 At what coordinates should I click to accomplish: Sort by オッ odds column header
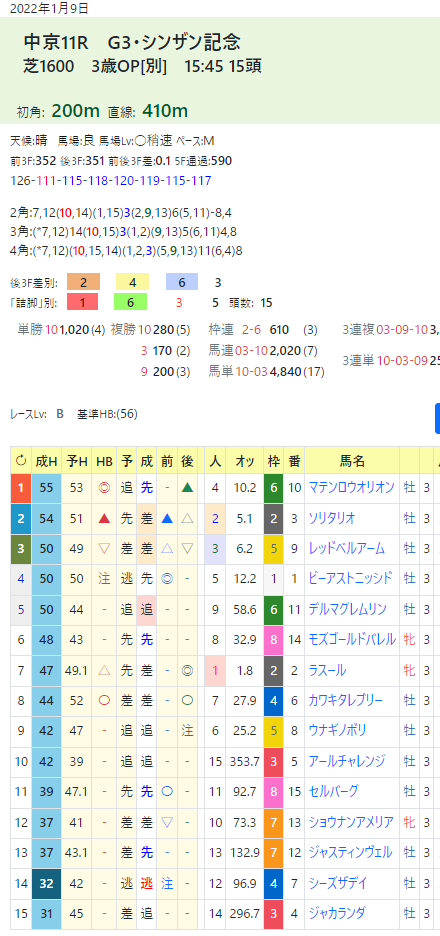click(245, 460)
